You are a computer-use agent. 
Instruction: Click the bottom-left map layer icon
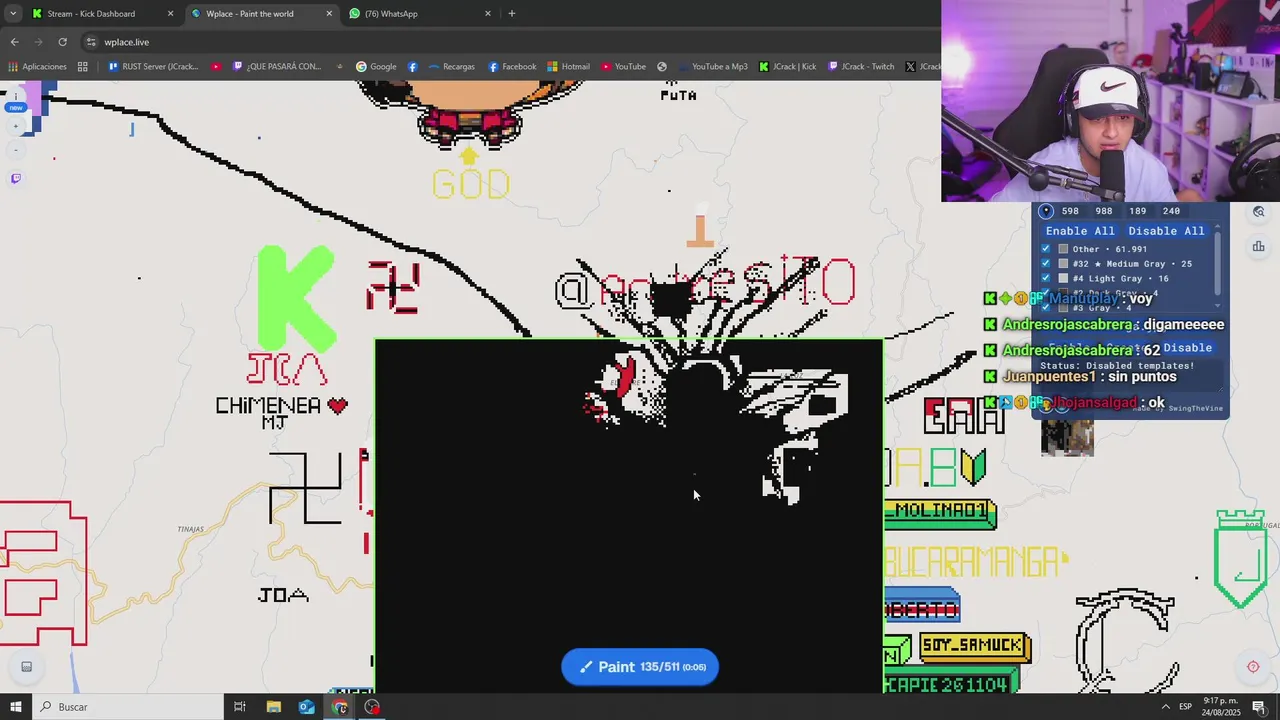click(27, 667)
